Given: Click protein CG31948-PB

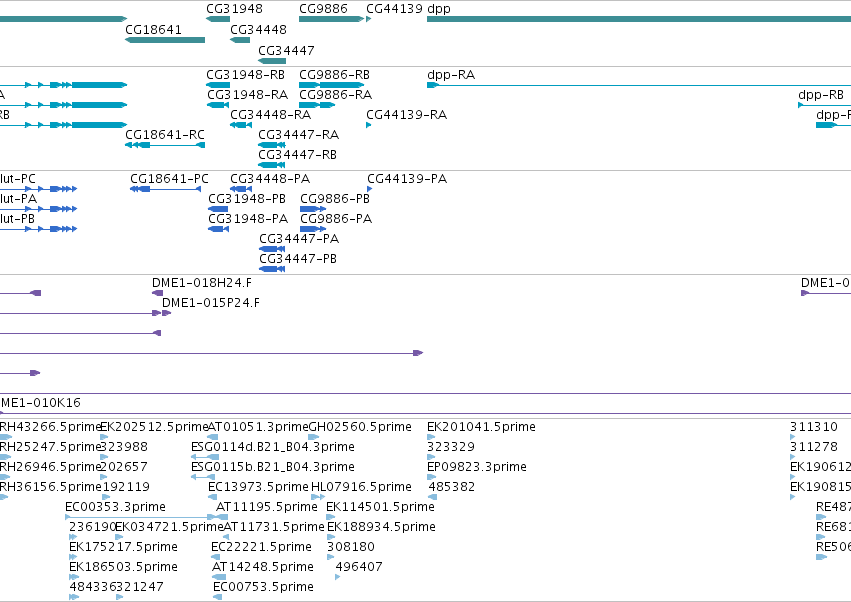Looking at the screenshot, I should point(247,199).
